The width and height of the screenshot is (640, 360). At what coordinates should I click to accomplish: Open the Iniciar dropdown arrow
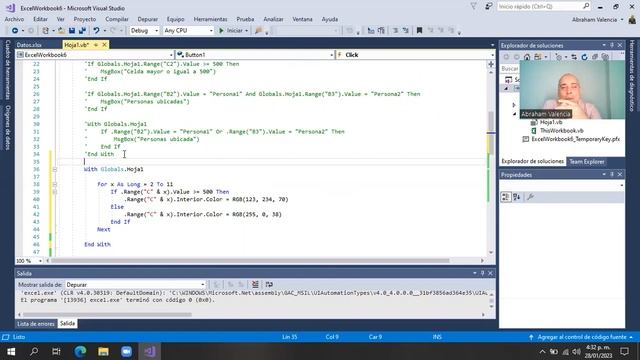[x=247, y=31]
